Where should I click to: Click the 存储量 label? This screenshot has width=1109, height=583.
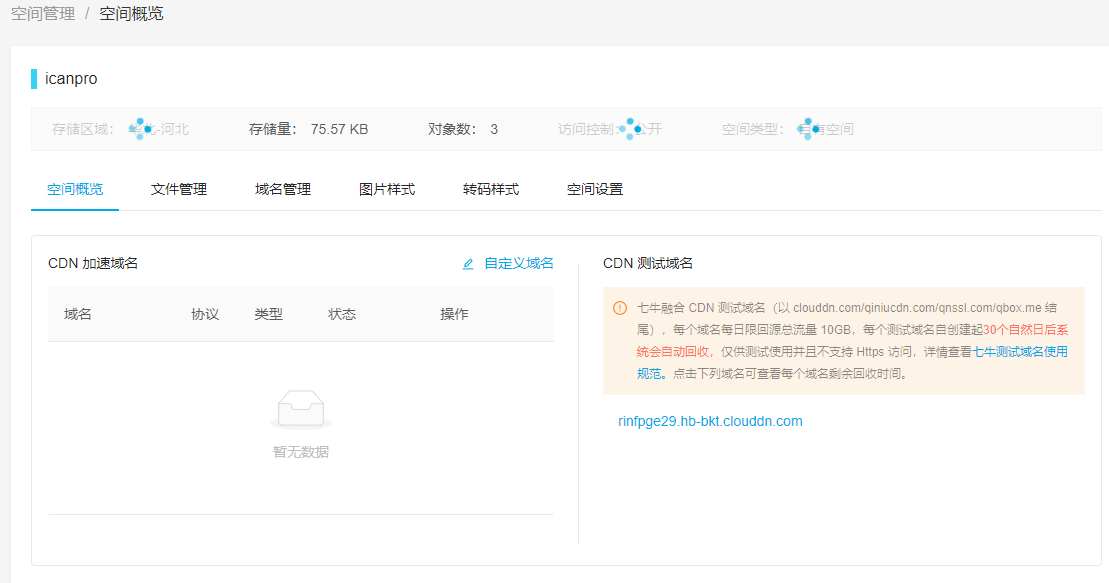tap(272, 129)
